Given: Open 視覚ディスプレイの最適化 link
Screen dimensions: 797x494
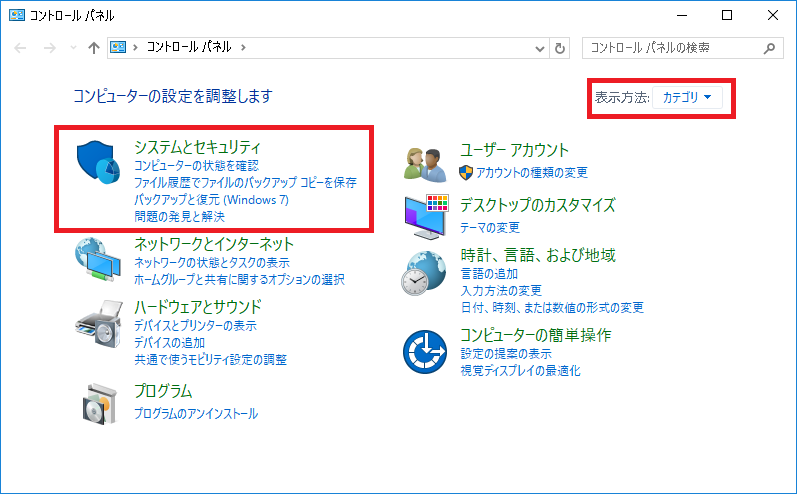Looking at the screenshot, I should pyautogui.click(x=520, y=370).
